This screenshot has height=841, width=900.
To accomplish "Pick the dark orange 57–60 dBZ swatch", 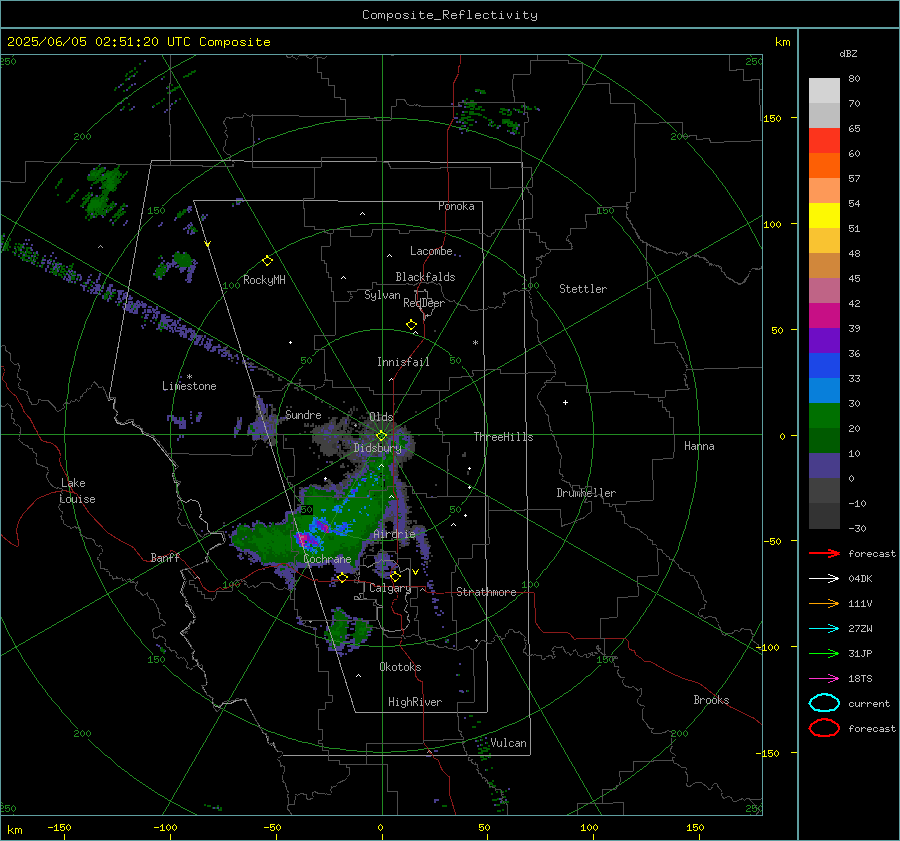I will tap(824, 165).
